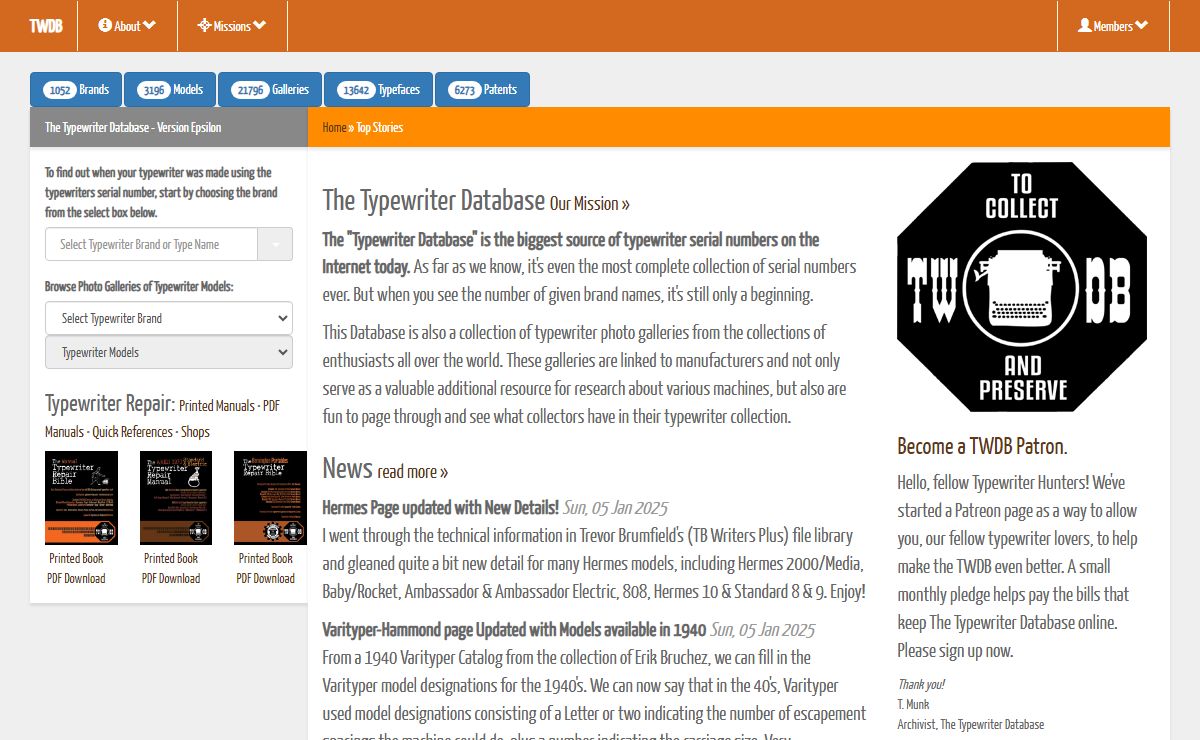The height and width of the screenshot is (740, 1200).
Task: Click Printed Book under the third cover
Action: [266, 558]
